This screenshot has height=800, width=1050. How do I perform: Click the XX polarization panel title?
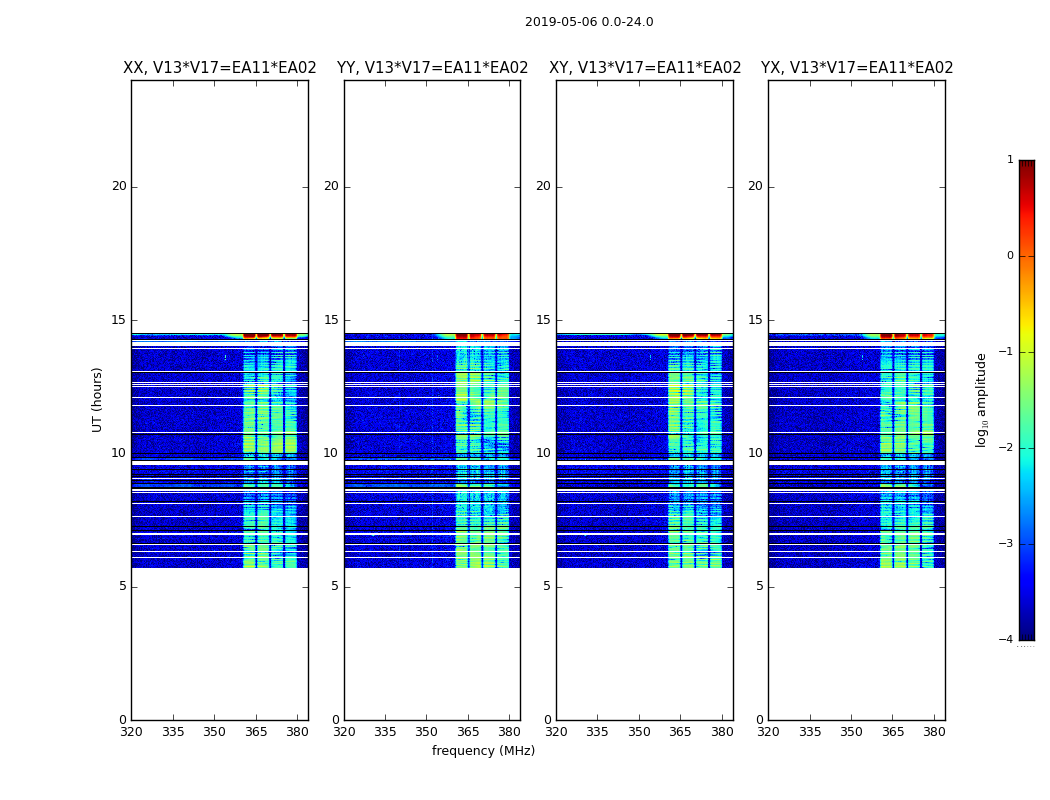pos(220,68)
